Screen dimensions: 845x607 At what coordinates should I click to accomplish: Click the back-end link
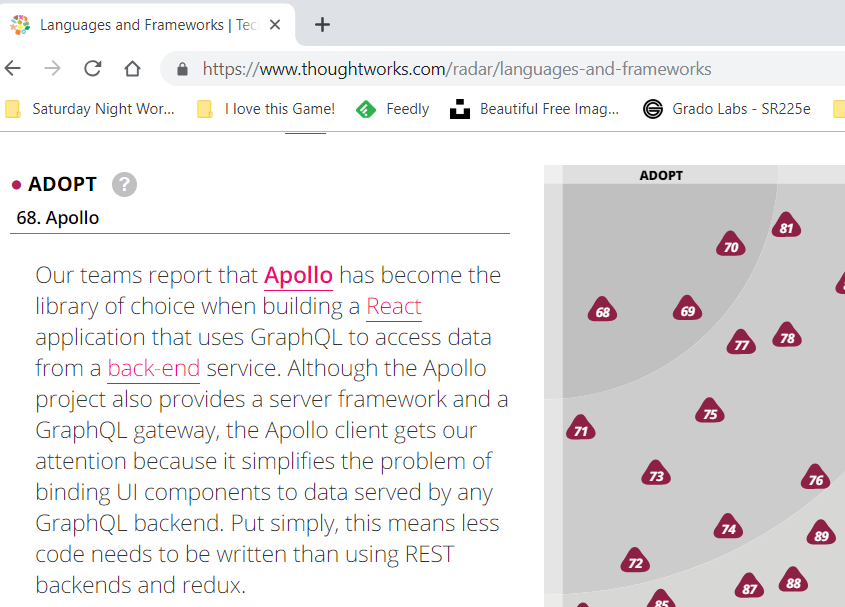click(153, 368)
